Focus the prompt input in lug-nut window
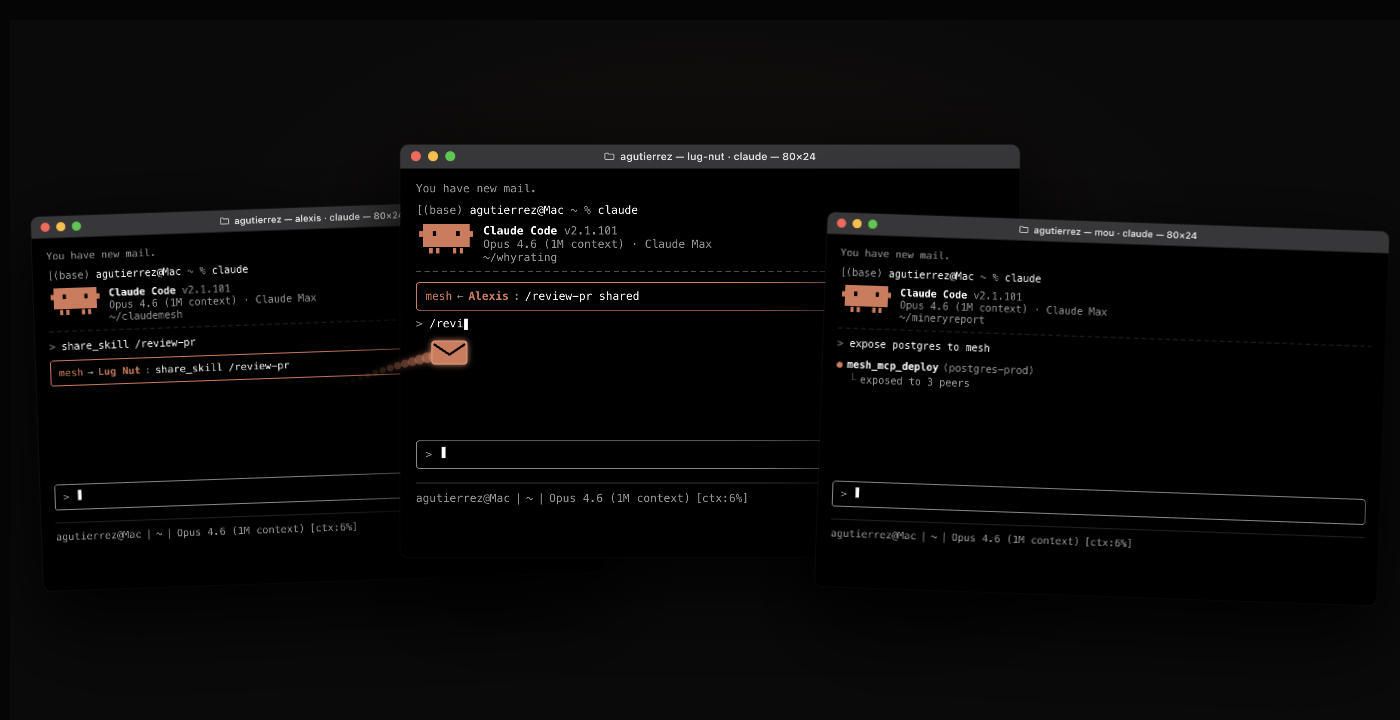Image resolution: width=1400 pixels, height=720 pixels. point(618,454)
